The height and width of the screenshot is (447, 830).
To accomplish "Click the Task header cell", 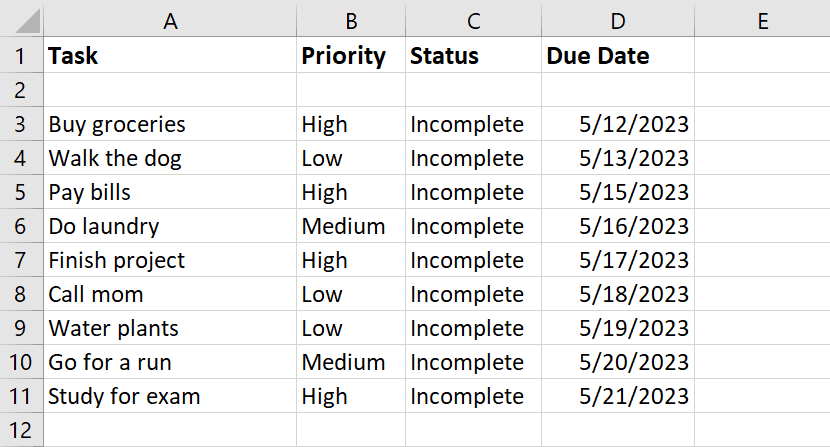I will click(x=170, y=55).
